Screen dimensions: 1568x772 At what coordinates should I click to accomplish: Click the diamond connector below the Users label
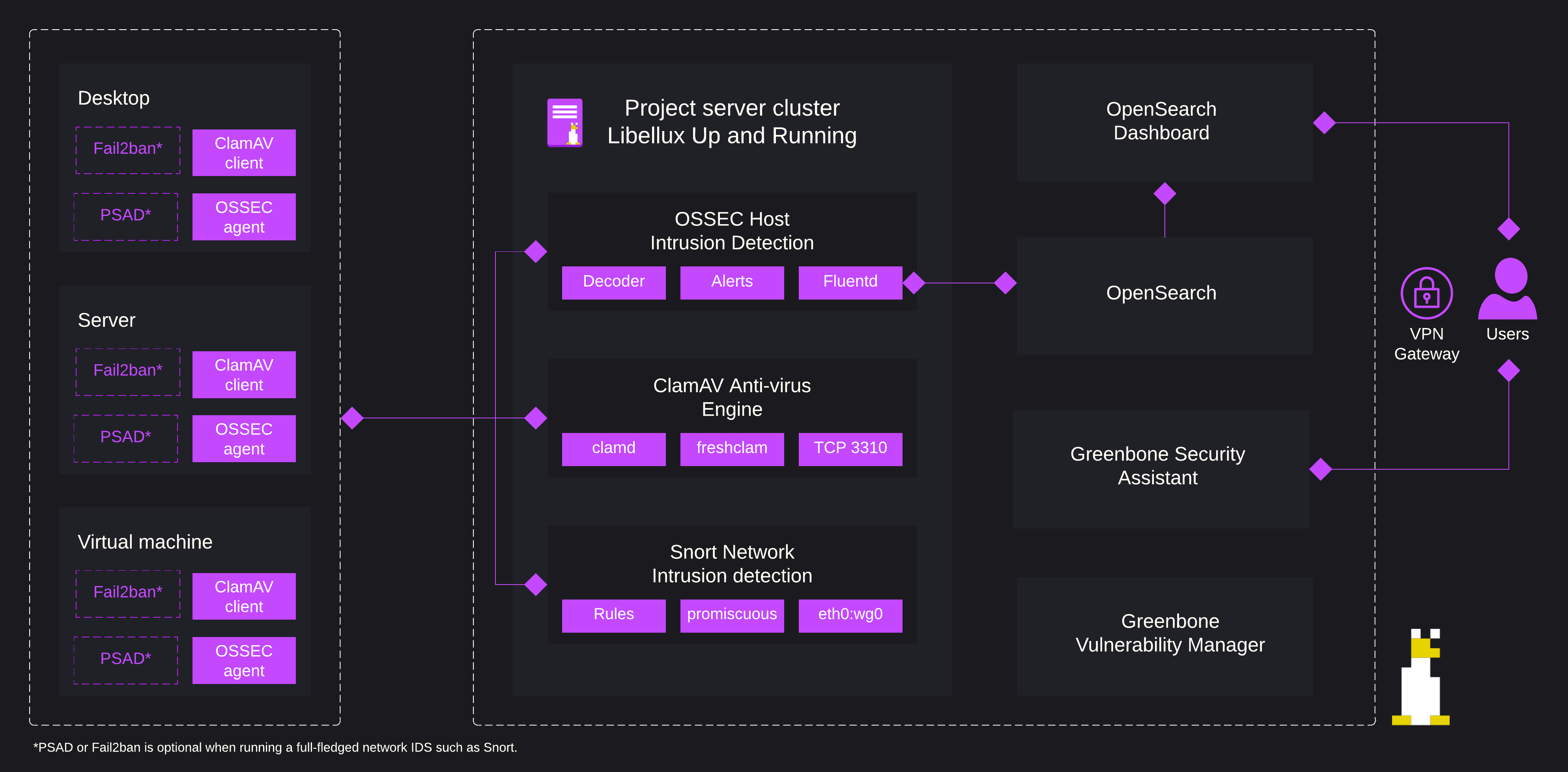coord(1508,370)
